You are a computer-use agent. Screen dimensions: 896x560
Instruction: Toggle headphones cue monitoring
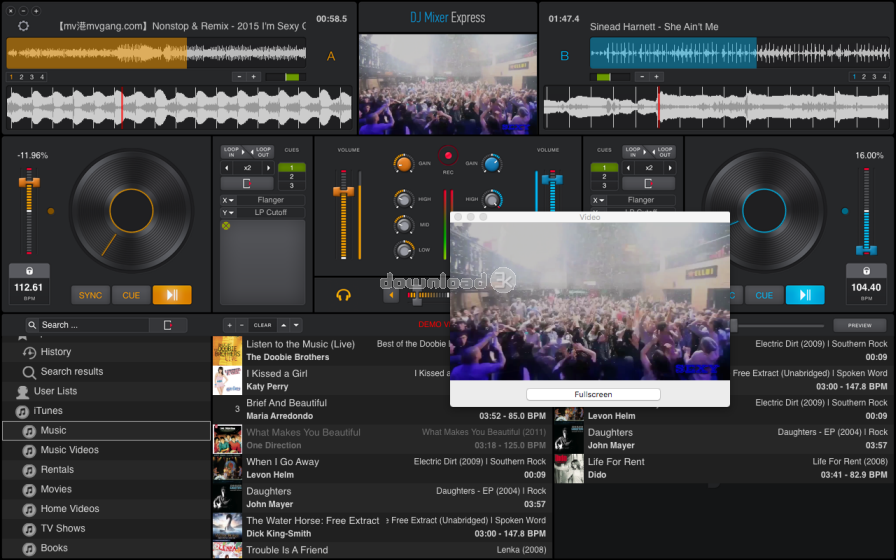343,295
